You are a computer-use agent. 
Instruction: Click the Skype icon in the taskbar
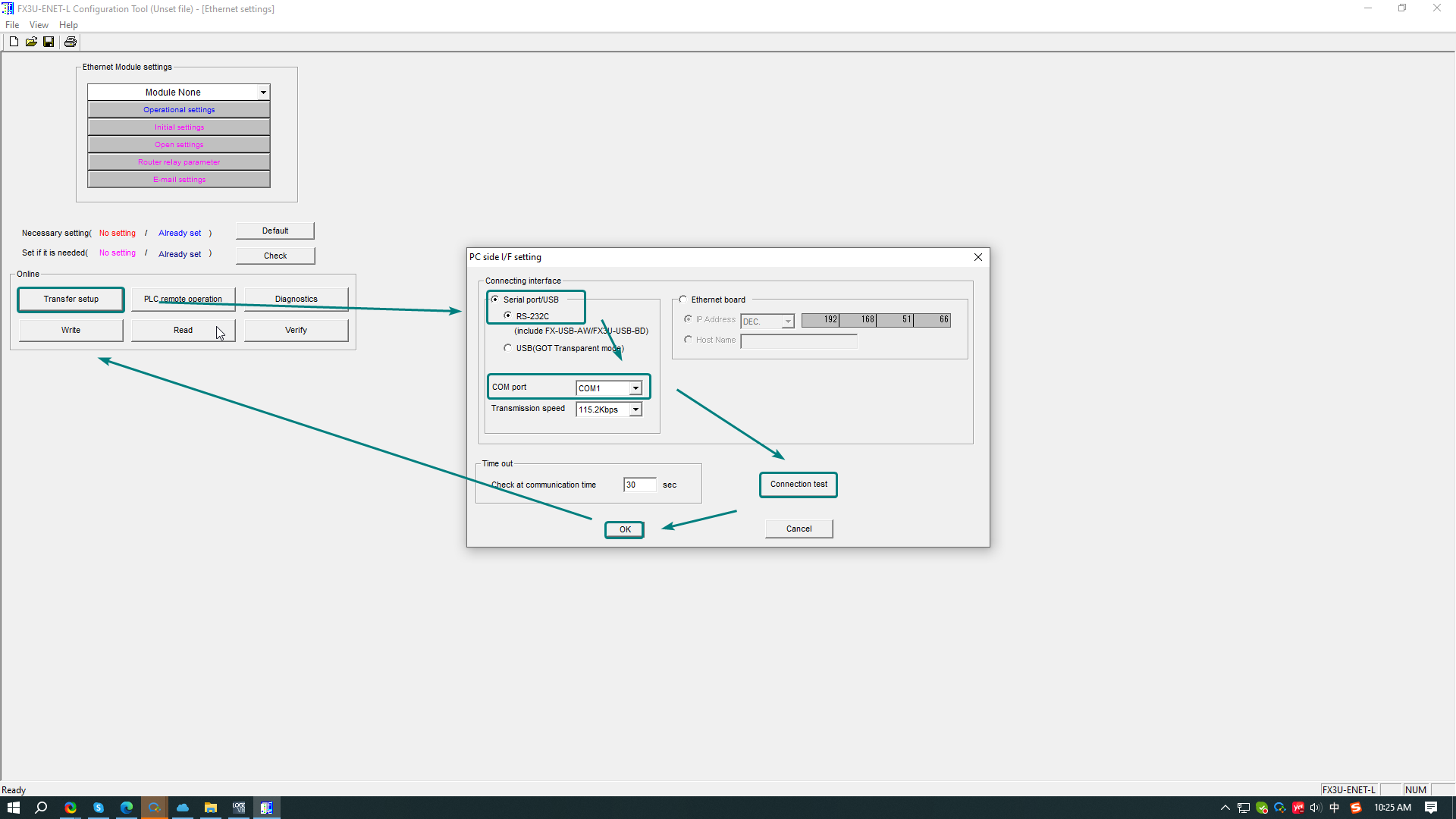(x=99, y=808)
